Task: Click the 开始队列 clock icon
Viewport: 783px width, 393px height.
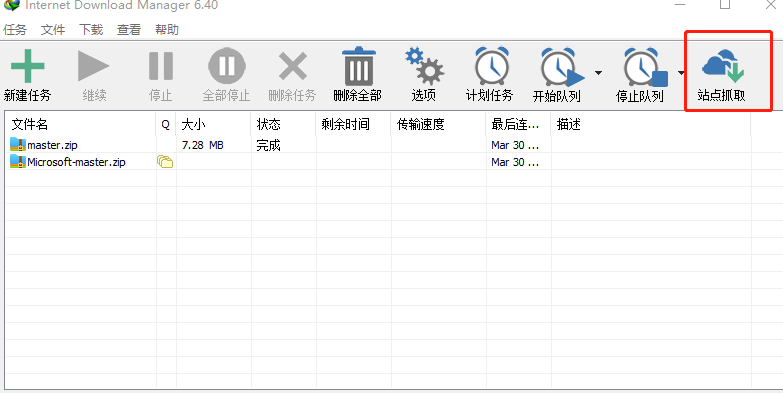Action: click(562, 68)
